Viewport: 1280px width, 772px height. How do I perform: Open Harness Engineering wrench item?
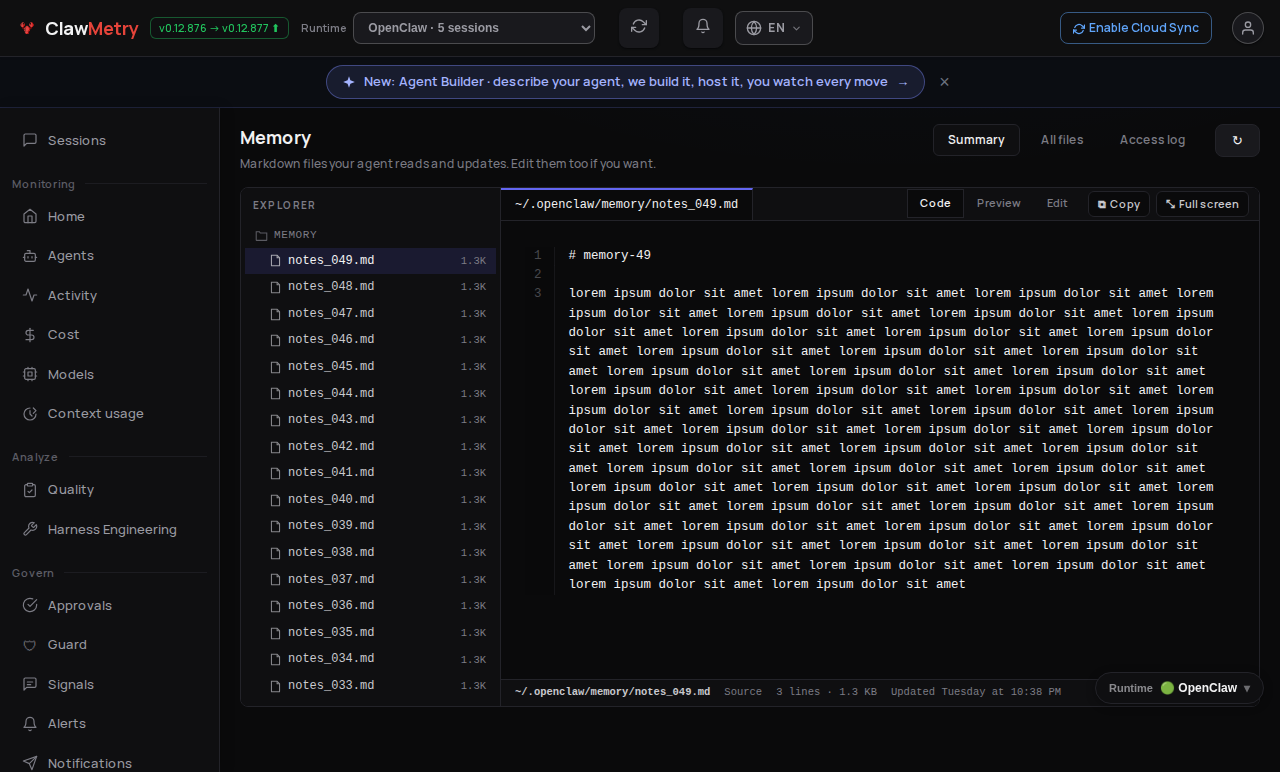pos(110,530)
